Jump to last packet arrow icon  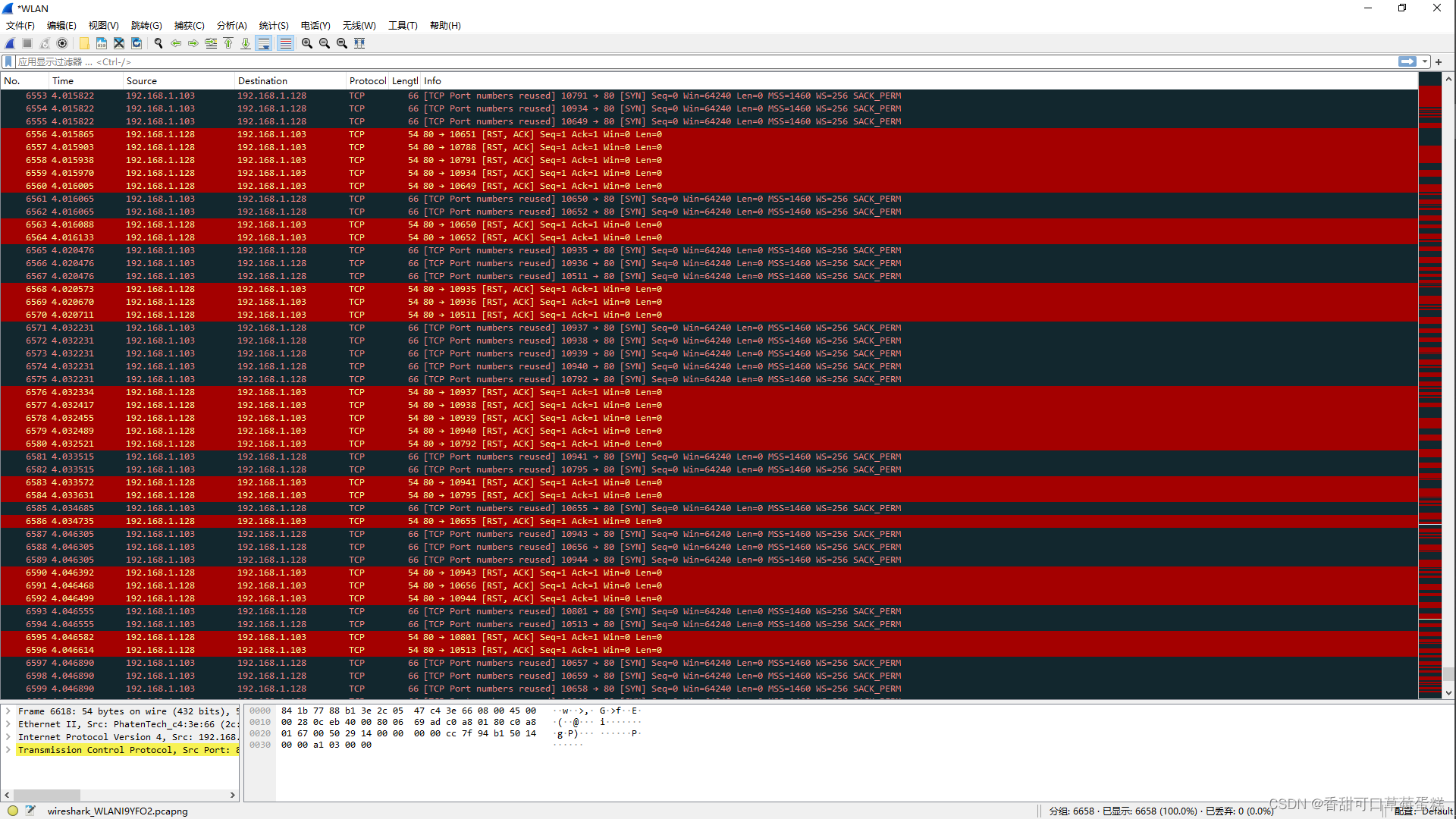tap(246, 43)
